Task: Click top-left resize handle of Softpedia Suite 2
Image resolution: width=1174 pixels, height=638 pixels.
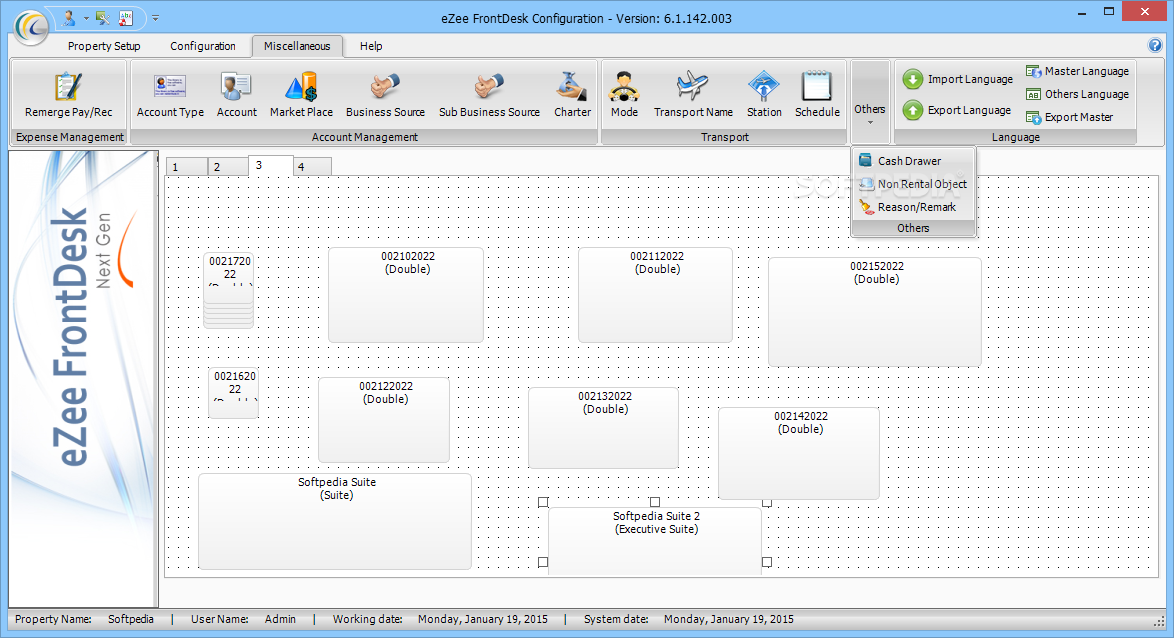Action: [x=544, y=502]
